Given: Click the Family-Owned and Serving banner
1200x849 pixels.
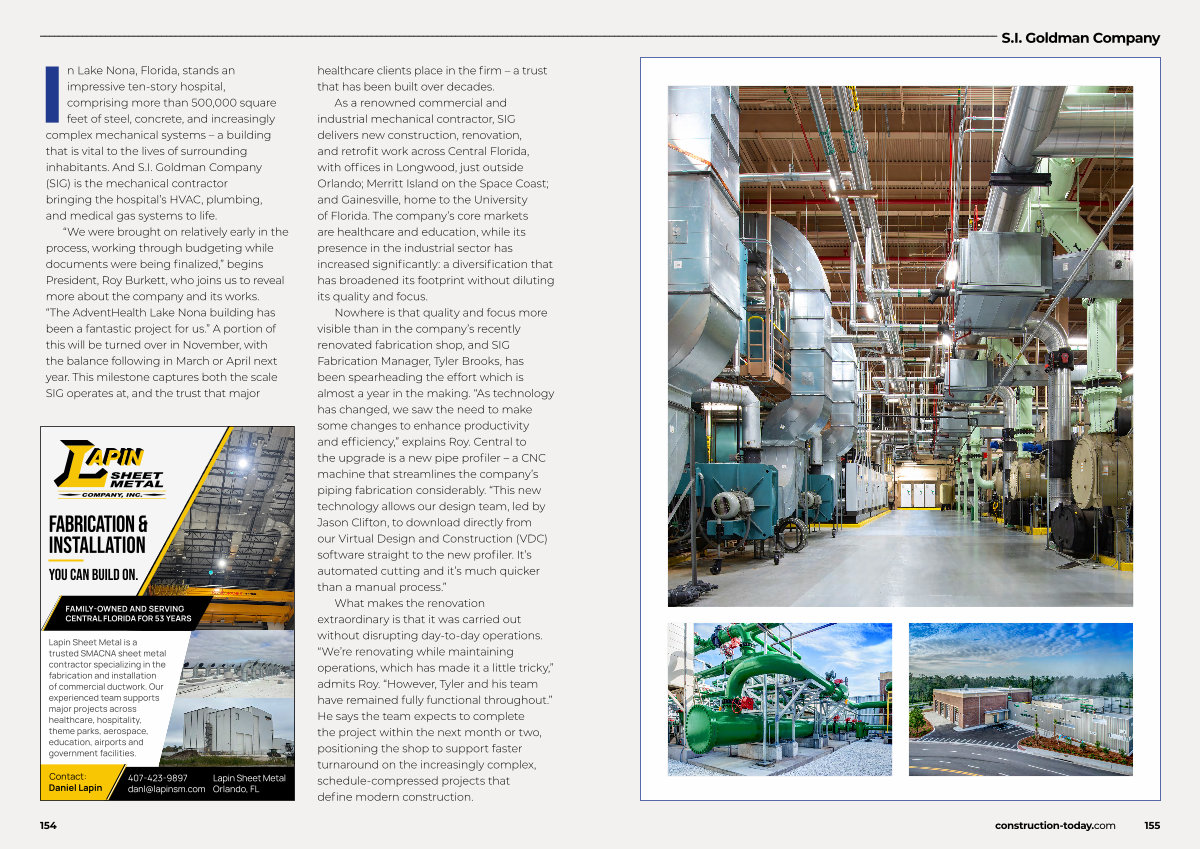Looking at the screenshot, I should tap(128, 613).
